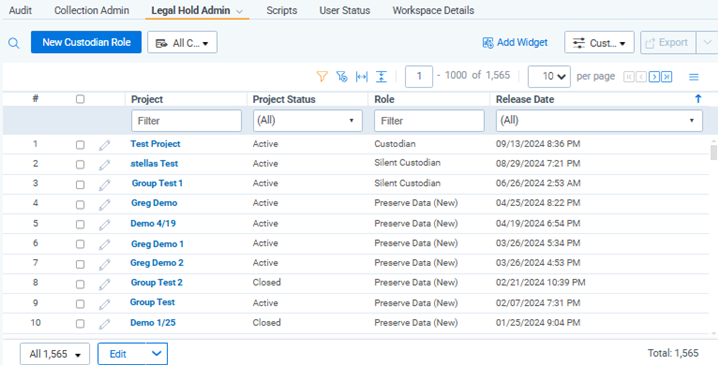
Task: Open the Group Test project link
Action: 152,302
